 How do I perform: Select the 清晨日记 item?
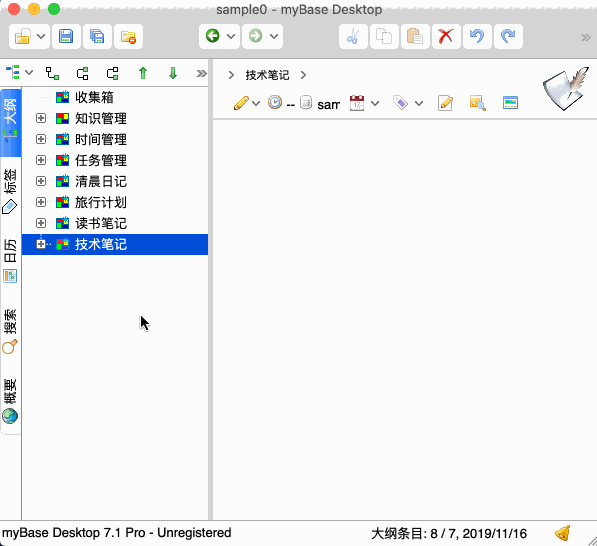tap(101, 181)
